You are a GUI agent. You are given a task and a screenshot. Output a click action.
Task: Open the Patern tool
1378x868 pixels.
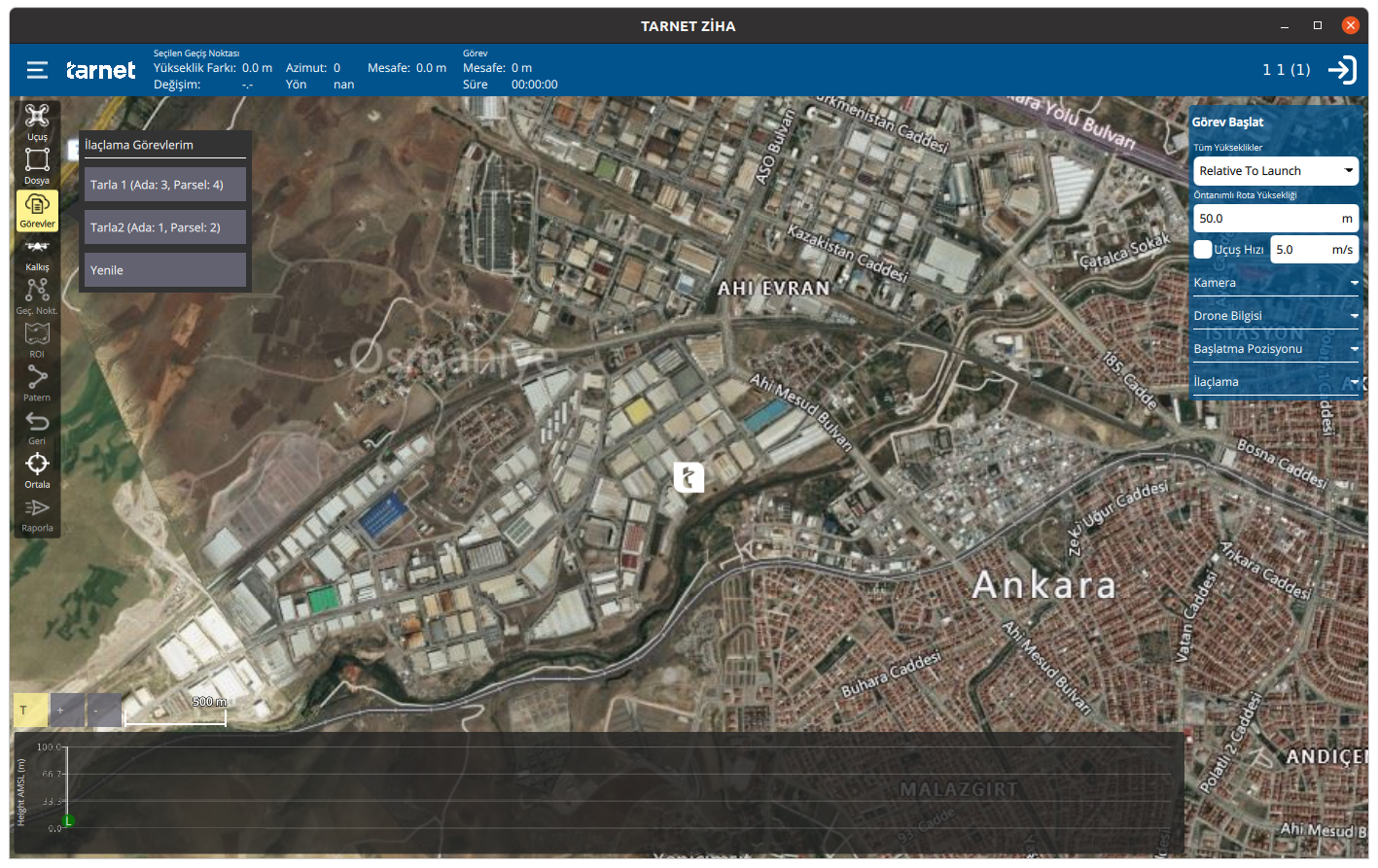37,383
